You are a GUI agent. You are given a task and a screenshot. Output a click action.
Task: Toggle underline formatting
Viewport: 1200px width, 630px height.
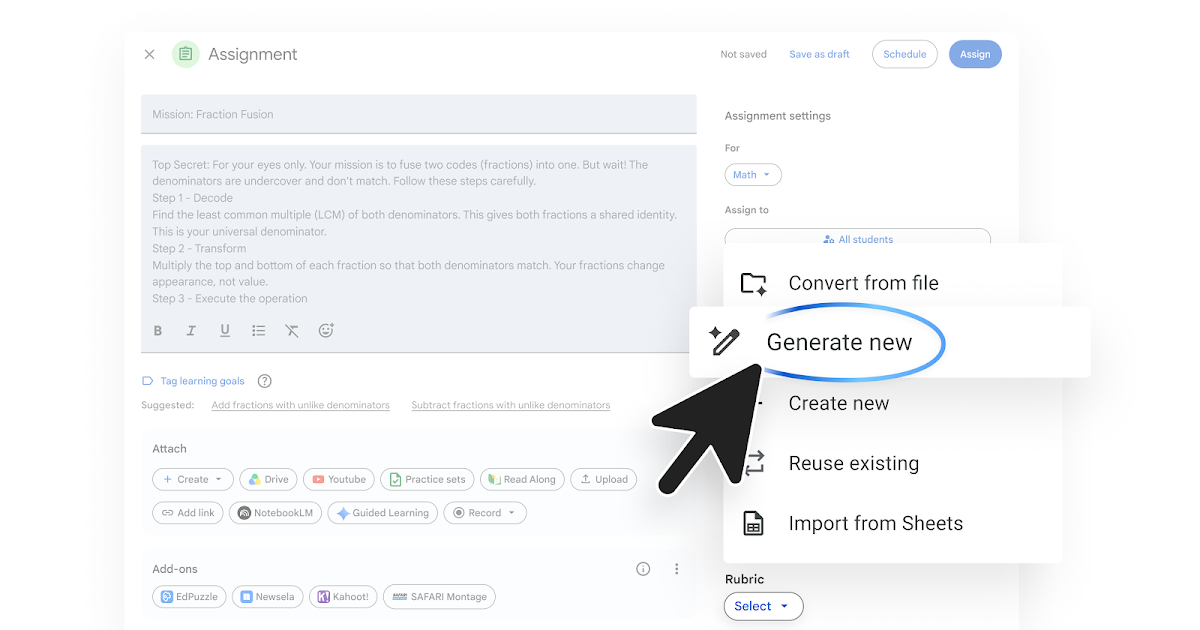click(225, 331)
